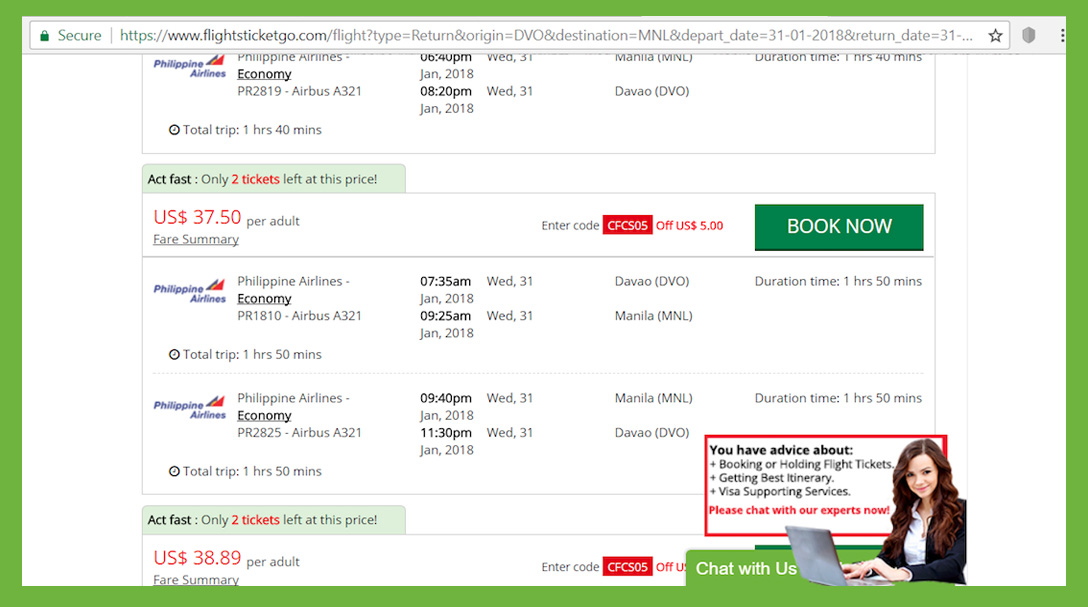Click clock icon on PR1810 total trip row

tap(174, 354)
